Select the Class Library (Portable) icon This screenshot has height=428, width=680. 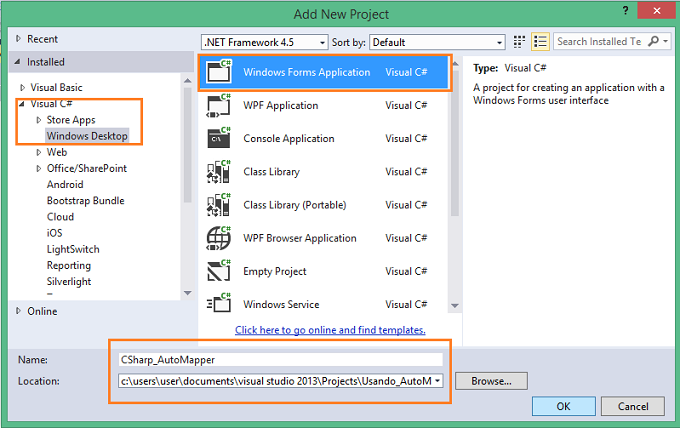click(x=219, y=205)
